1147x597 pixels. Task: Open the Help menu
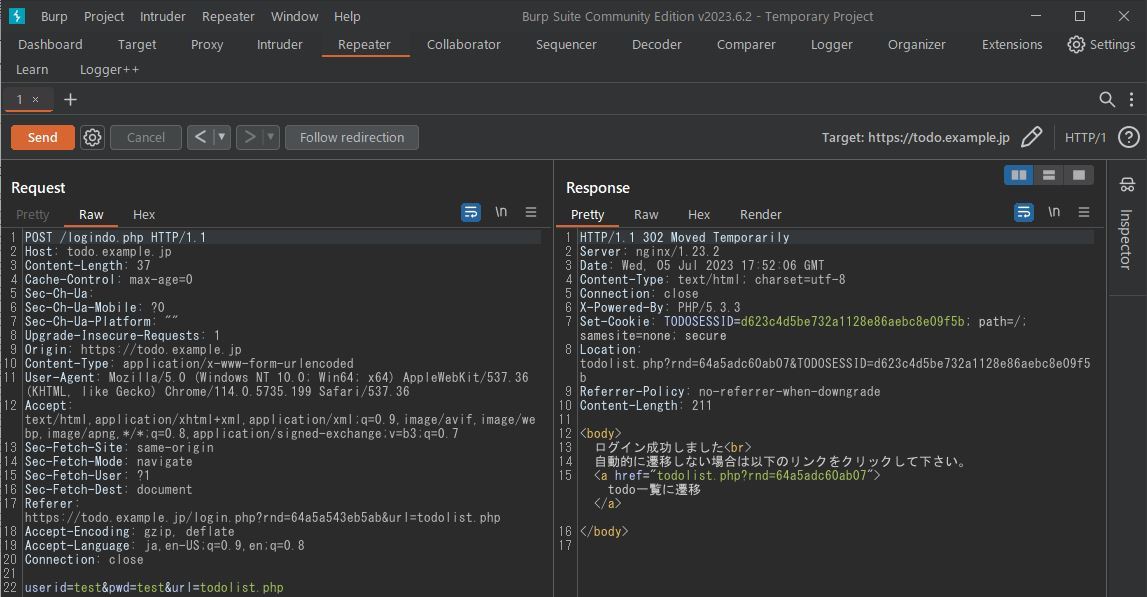[x=347, y=16]
